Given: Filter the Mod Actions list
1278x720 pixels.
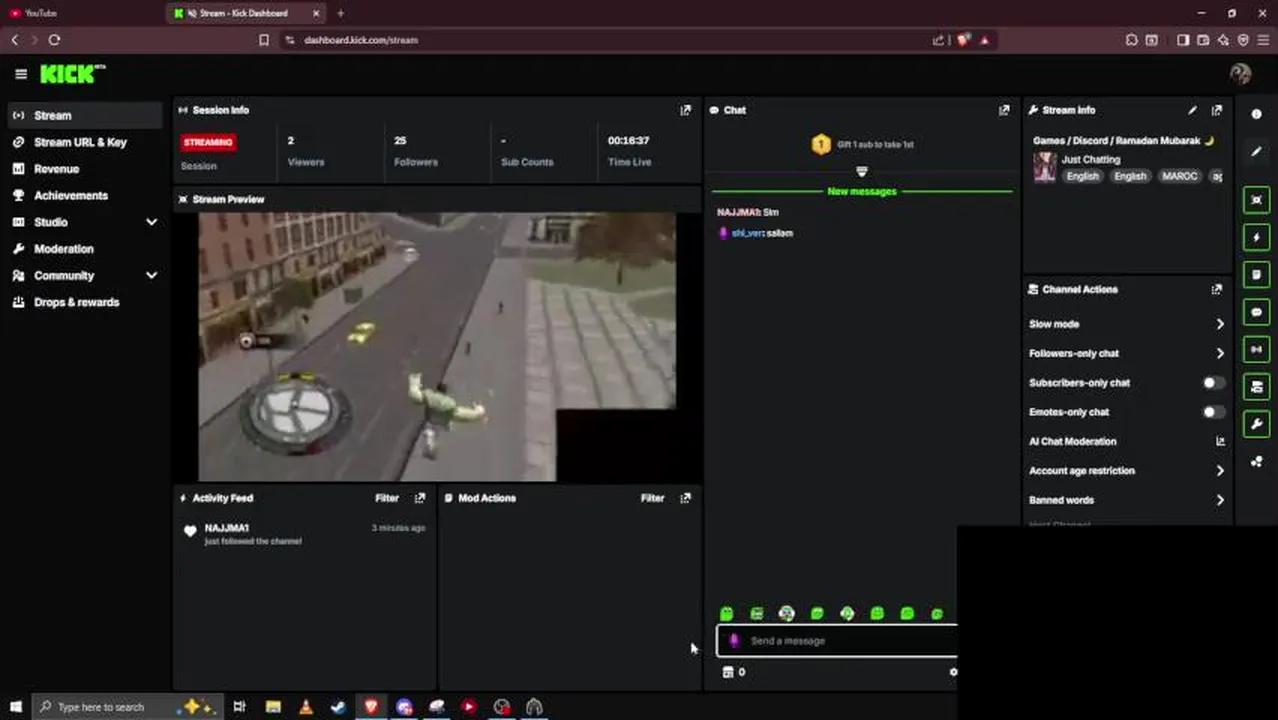Looking at the screenshot, I should [x=652, y=498].
